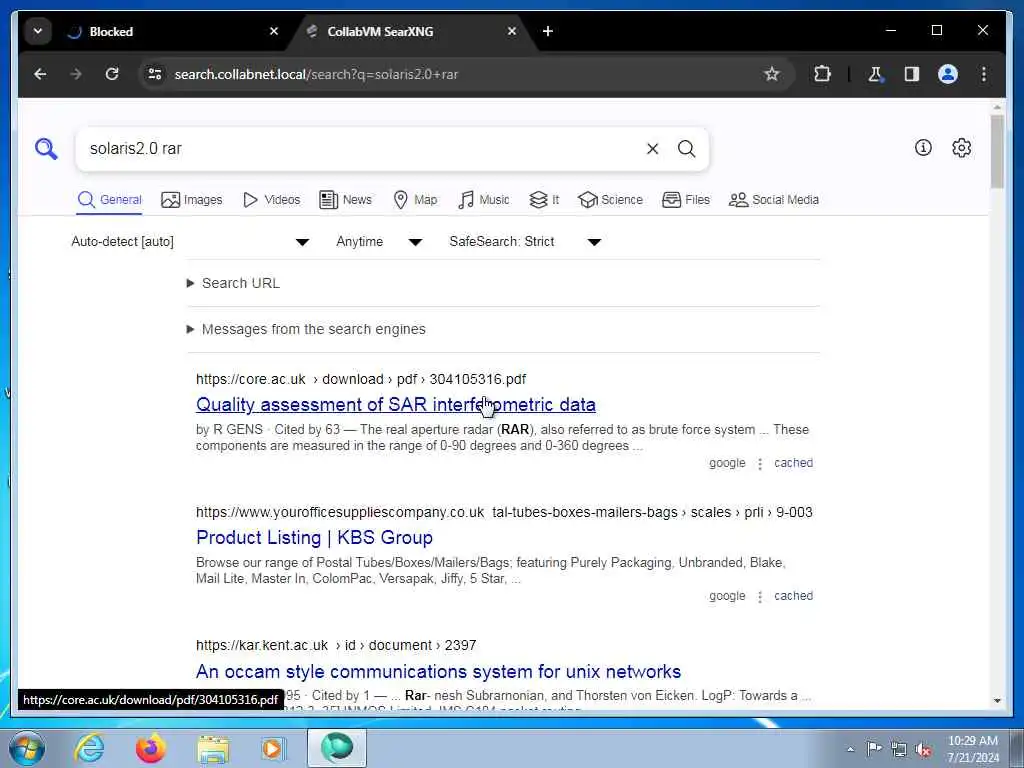1024x768 pixels.
Task: Click core.ac.uk URL above first result
Action: tap(361, 379)
